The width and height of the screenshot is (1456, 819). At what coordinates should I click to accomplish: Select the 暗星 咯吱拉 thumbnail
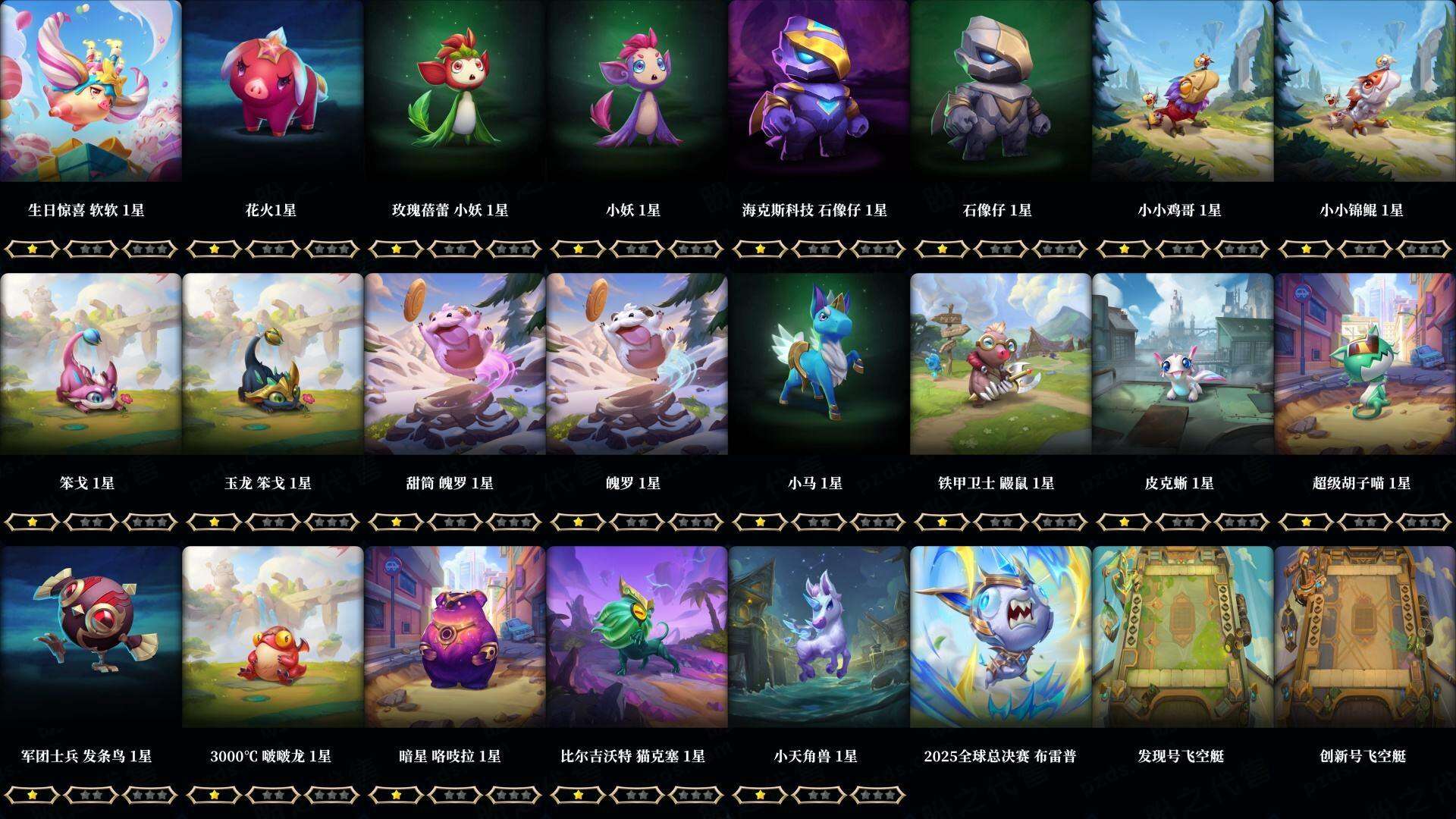(455, 637)
